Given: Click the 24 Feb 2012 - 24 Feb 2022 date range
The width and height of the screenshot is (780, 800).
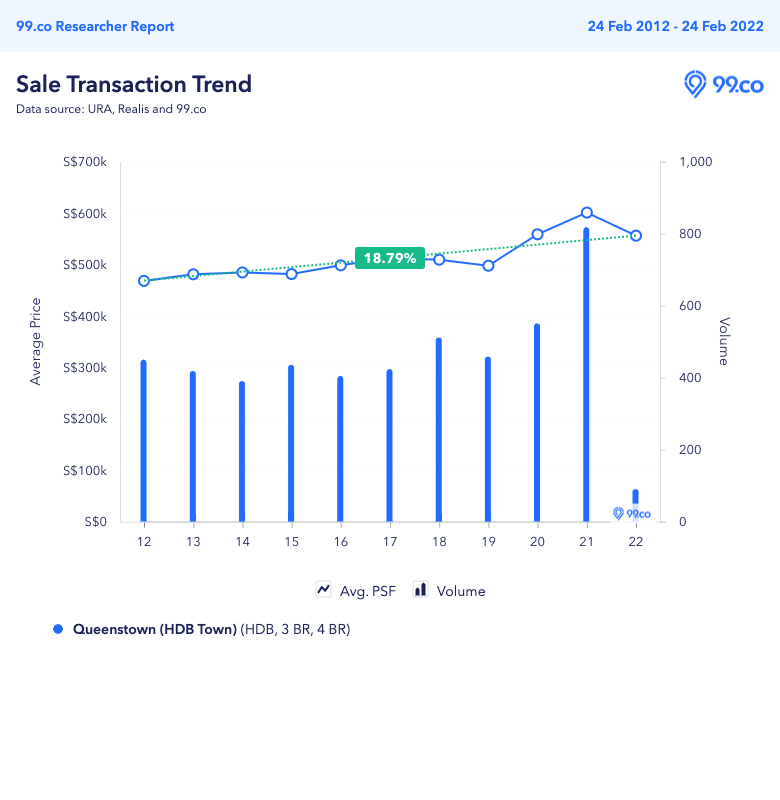Looking at the screenshot, I should click(675, 26).
